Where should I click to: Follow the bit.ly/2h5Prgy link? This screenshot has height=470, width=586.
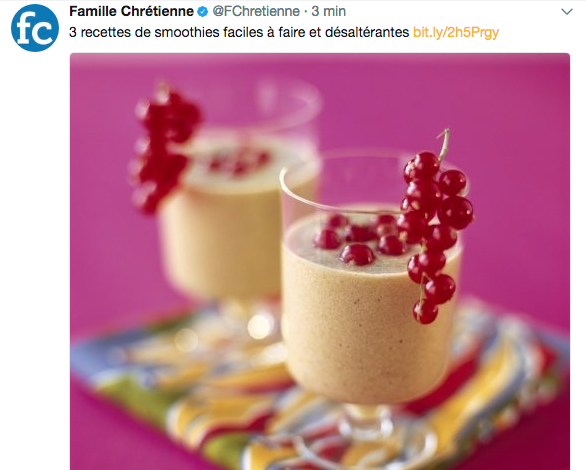(x=456, y=33)
